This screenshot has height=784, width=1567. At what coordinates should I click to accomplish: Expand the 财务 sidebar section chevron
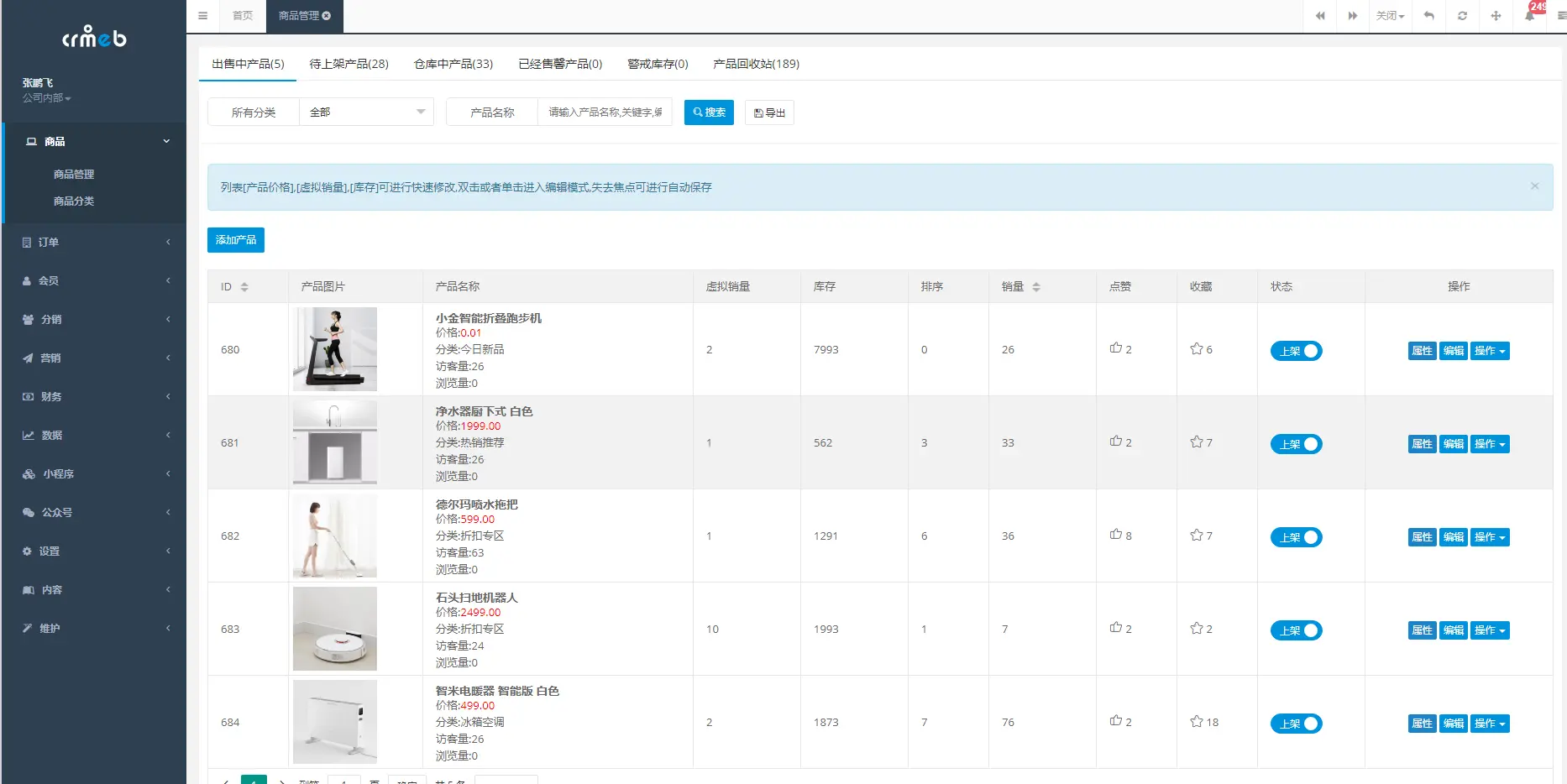coord(168,397)
